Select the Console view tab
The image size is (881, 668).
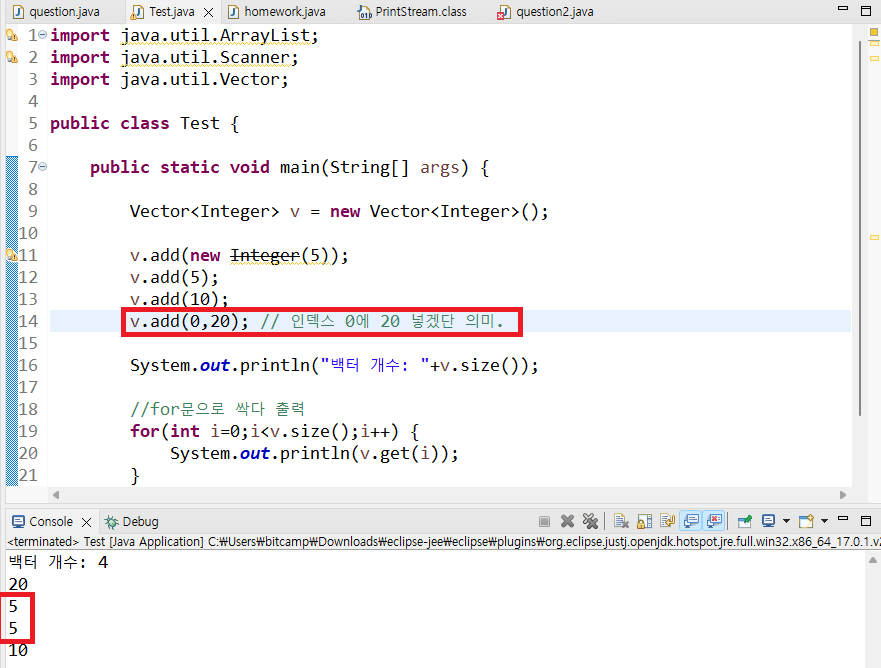pos(43,521)
